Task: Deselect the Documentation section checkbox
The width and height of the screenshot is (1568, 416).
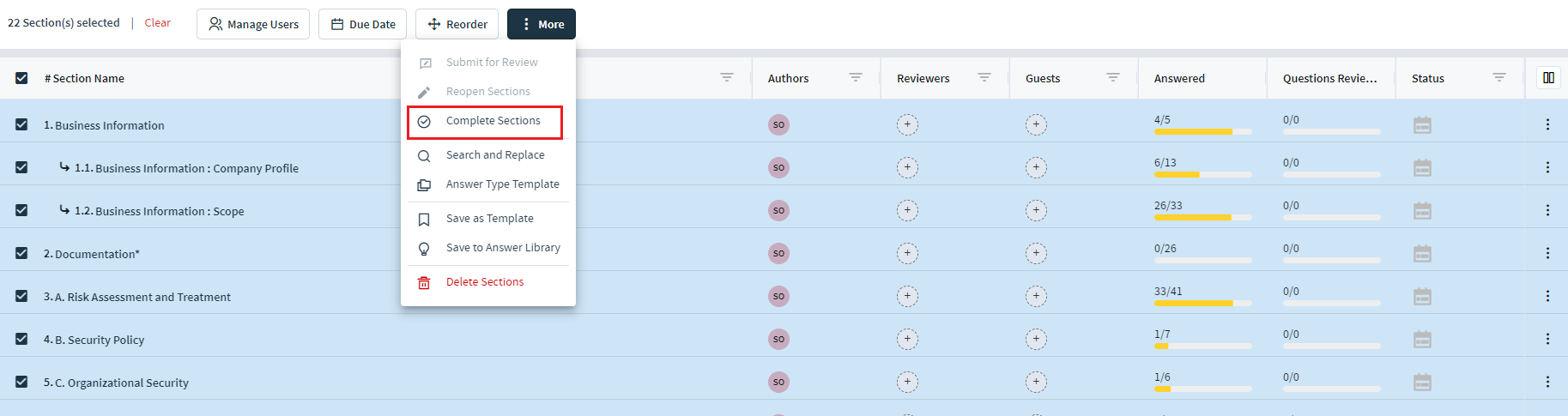Action: [x=21, y=253]
